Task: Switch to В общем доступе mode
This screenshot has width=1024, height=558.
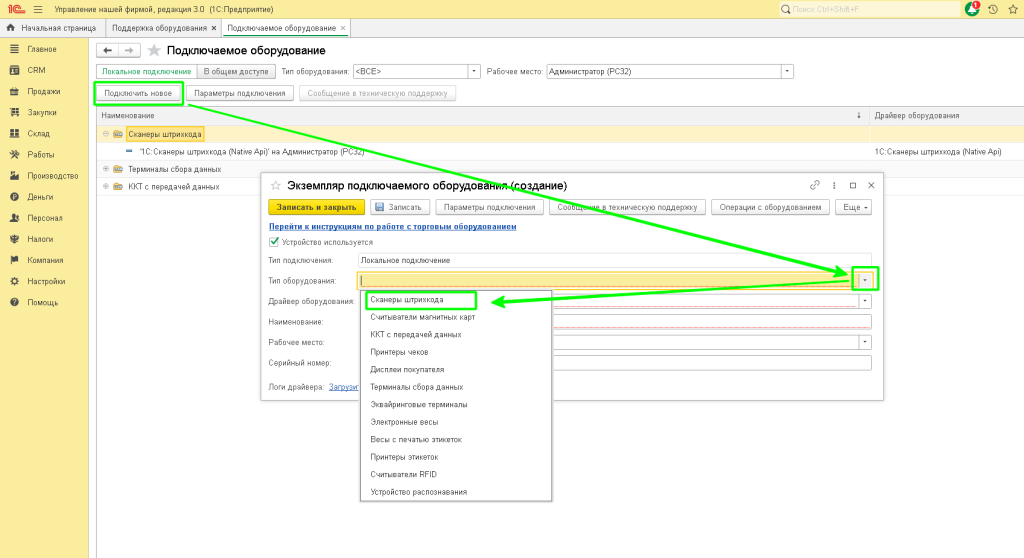Action: [x=235, y=71]
